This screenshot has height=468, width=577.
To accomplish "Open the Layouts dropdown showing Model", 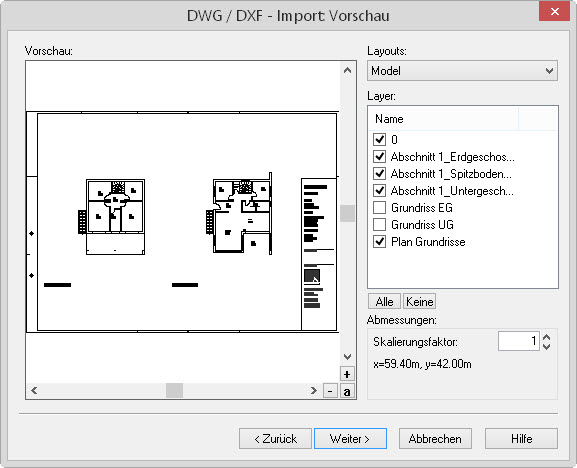I will [x=462, y=71].
